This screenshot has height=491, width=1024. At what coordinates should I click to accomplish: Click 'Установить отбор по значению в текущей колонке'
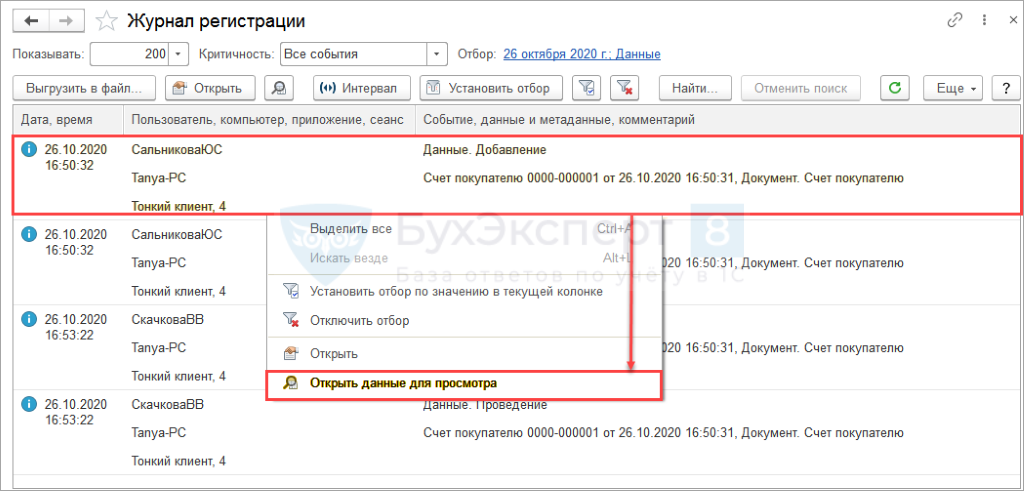(x=456, y=291)
